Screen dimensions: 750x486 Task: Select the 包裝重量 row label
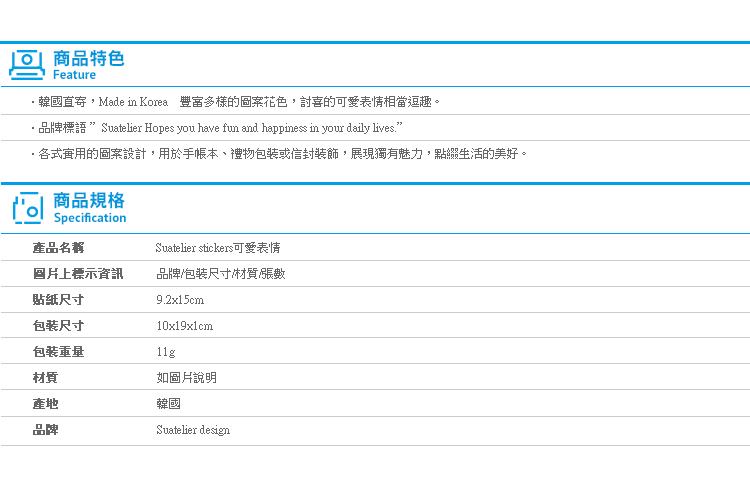click(x=58, y=352)
